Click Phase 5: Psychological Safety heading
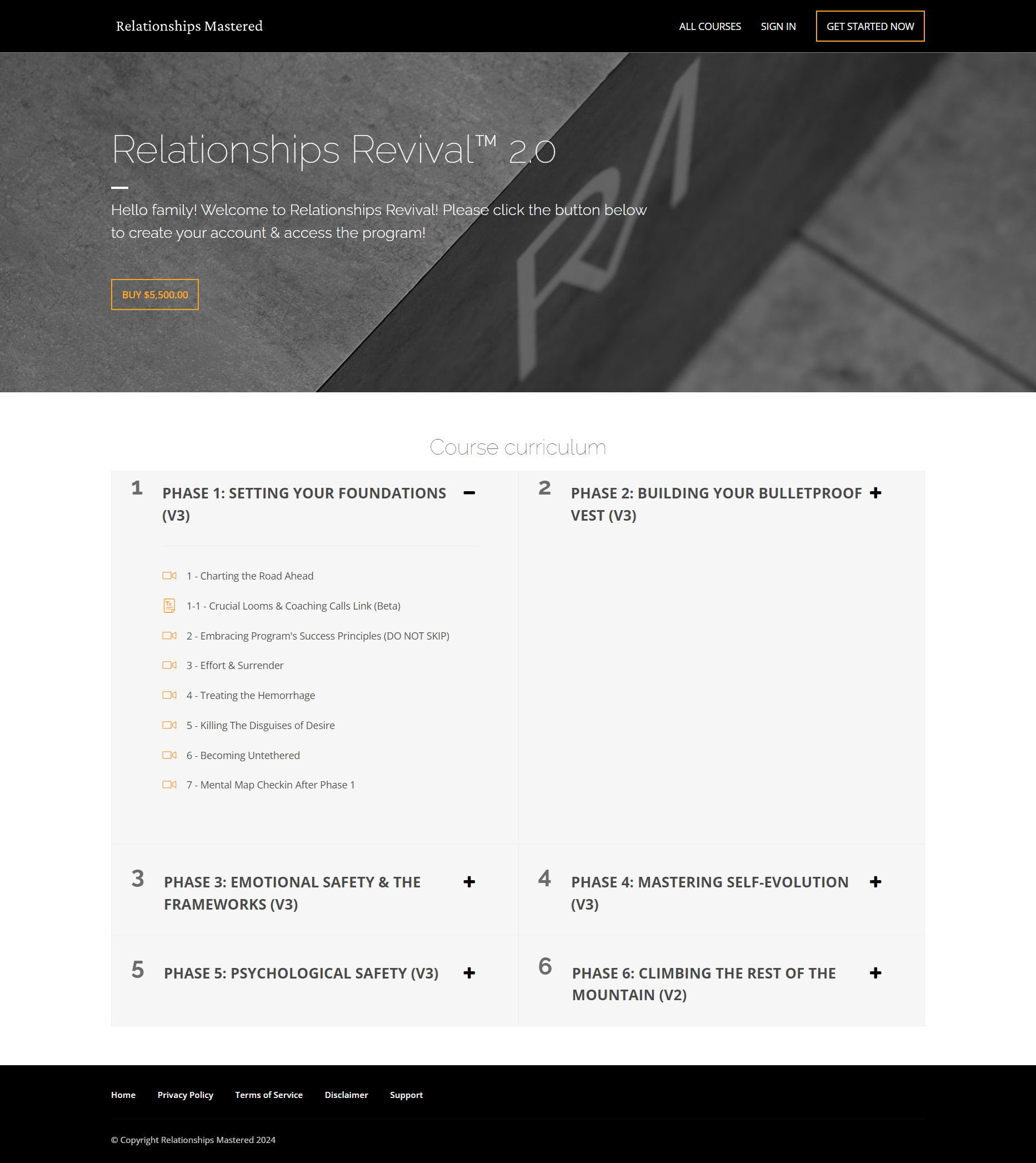This screenshot has width=1036, height=1163. point(301,973)
